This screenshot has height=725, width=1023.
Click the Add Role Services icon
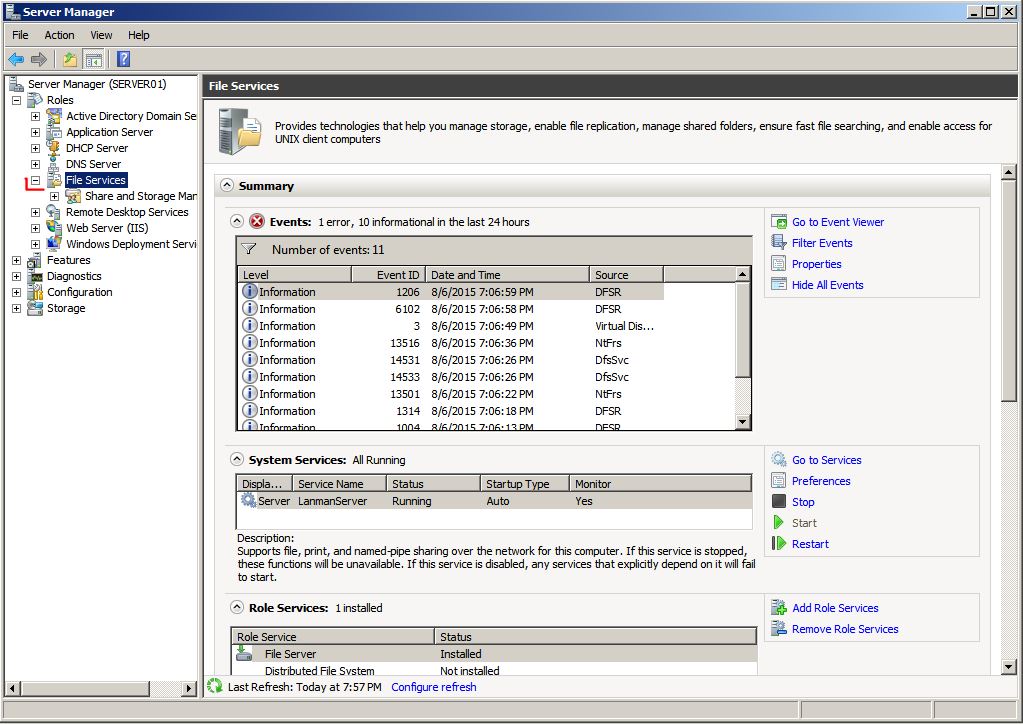tap(779, 608)
